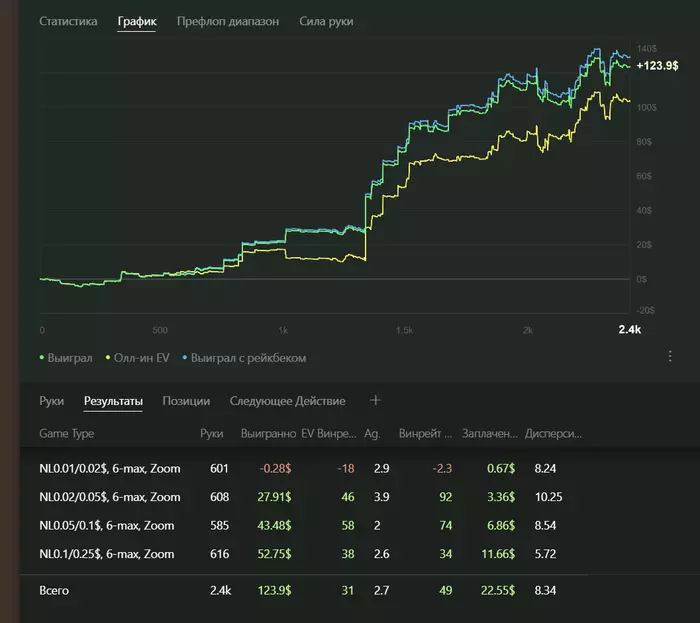Image resolution: width=700 pixels, height=623 pixels.
Task: Click the Всего totals row
Action: [54, 591]
